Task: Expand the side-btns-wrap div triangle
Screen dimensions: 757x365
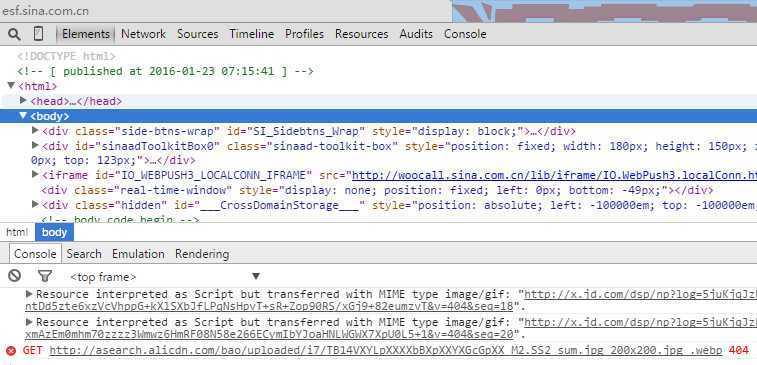Action: click(x=35, y=130)
